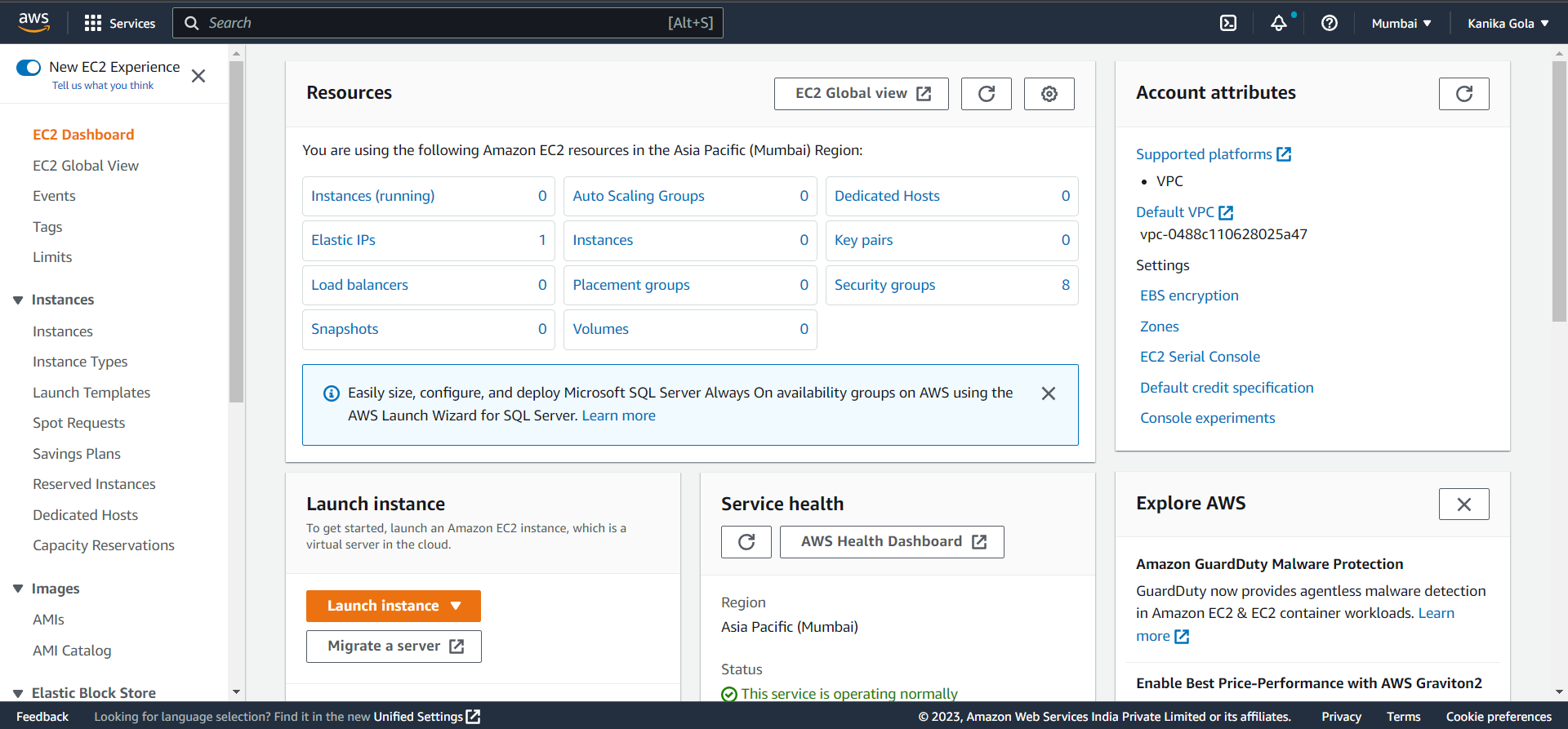Open Placement groups resource link
Viewport: 1568px width, 729px height.
631,285
